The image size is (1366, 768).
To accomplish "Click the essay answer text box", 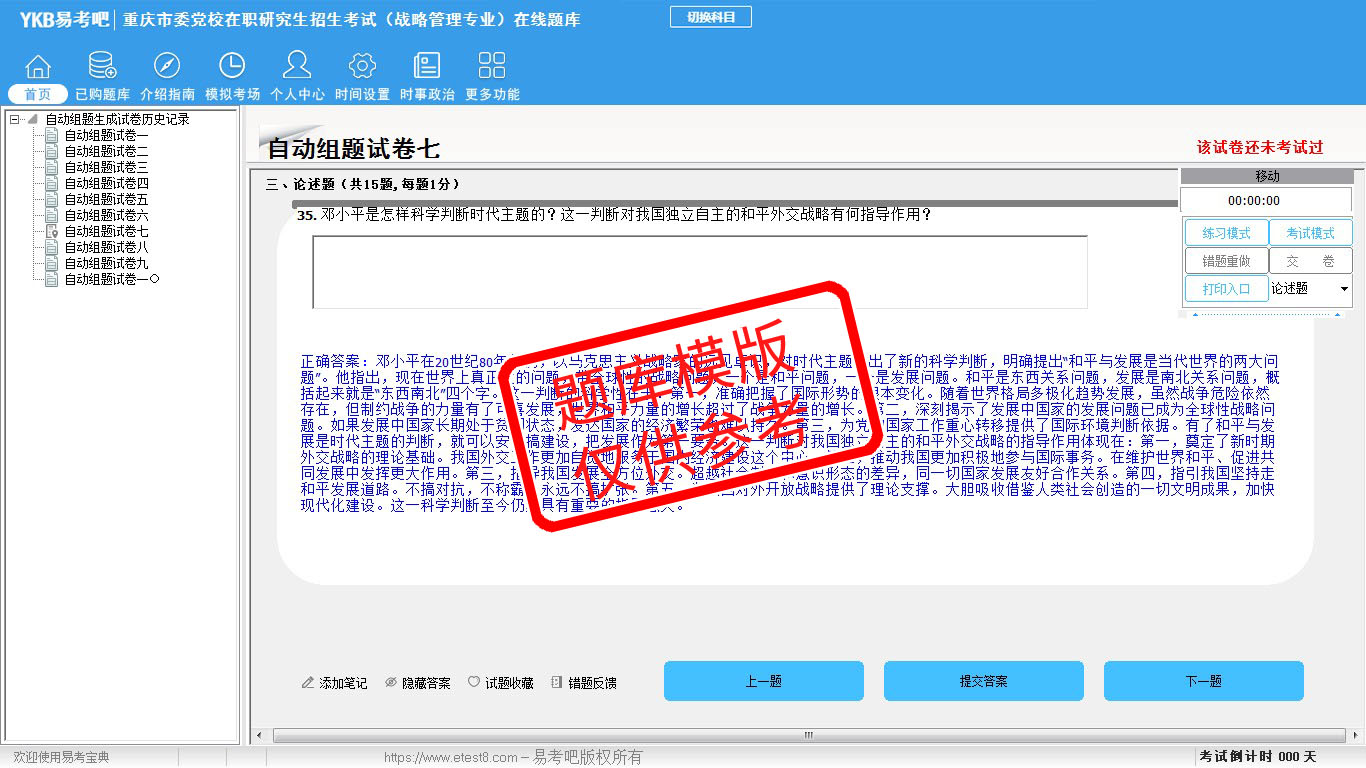I will pos(699,272).
